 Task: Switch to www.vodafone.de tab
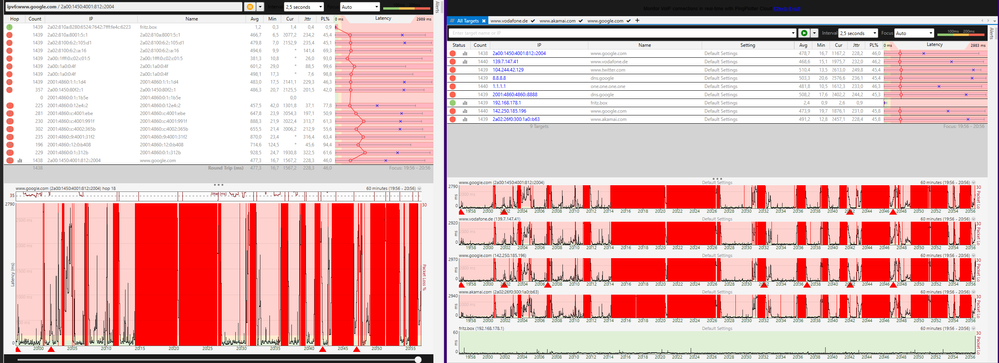point(510,21)
